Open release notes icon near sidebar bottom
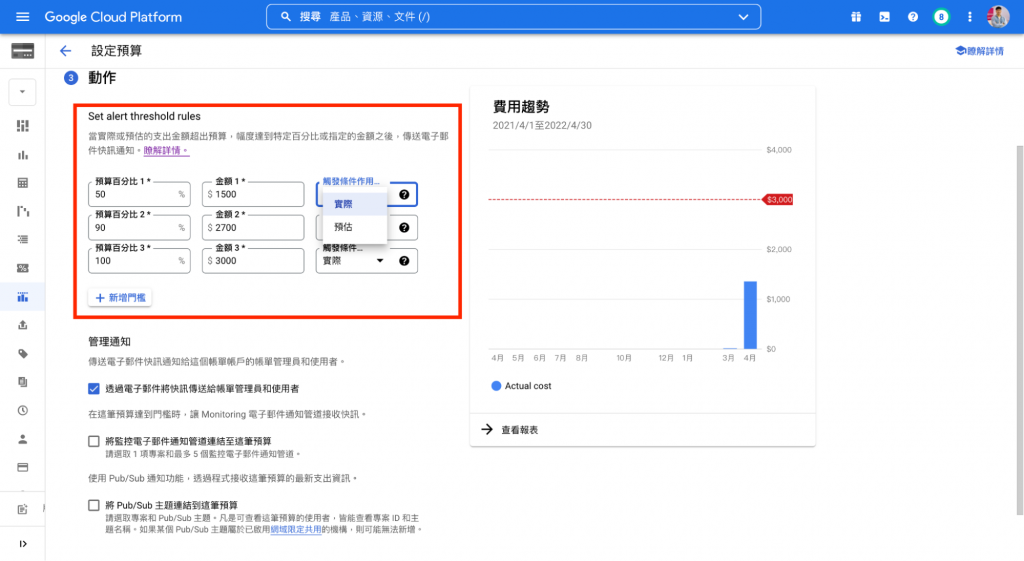The image size is (1024, 561). pyautogui.click(x=22, y=509)
